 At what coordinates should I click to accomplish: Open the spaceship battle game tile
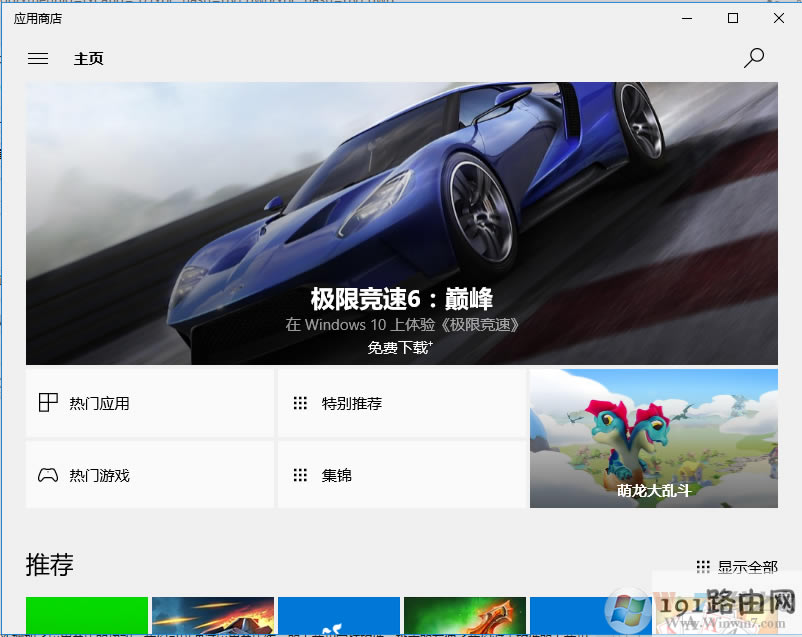point(213,616)
